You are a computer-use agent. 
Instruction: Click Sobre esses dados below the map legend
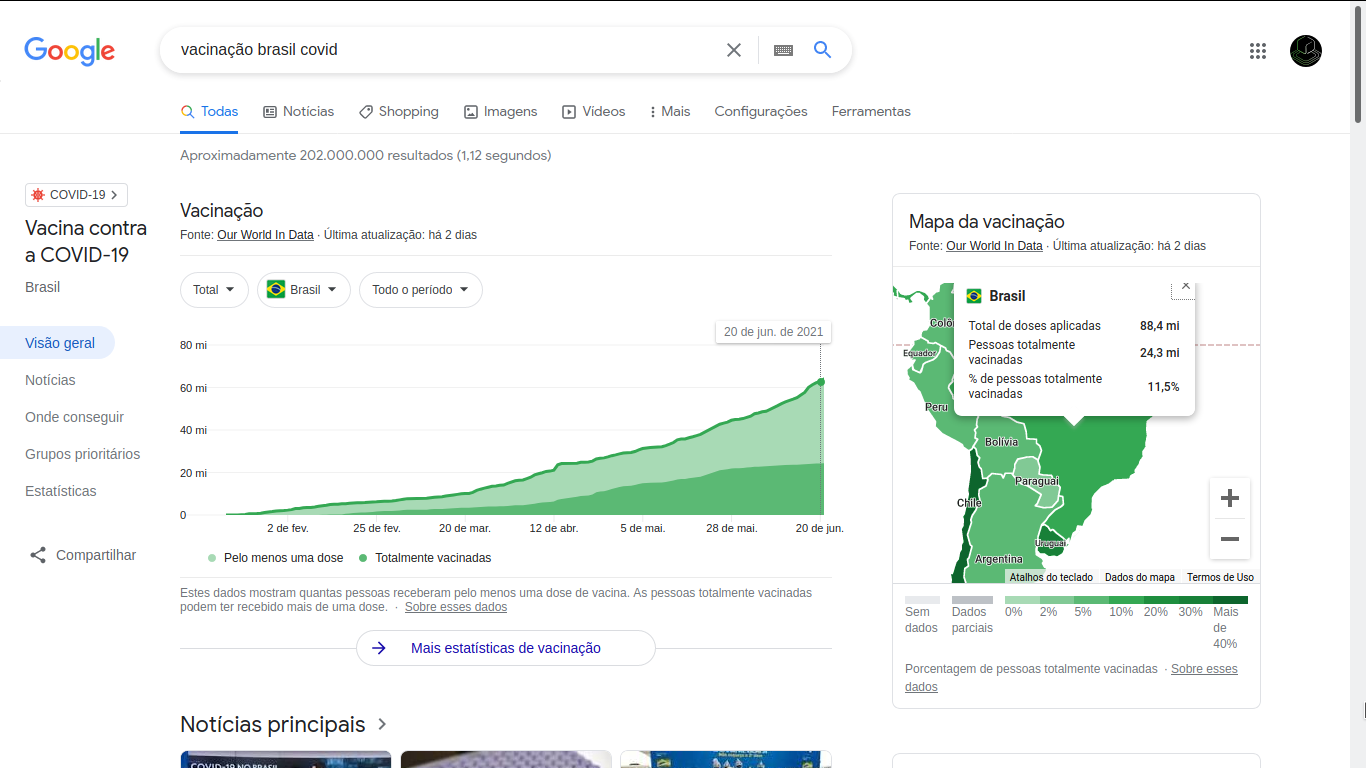point(1072,678)
